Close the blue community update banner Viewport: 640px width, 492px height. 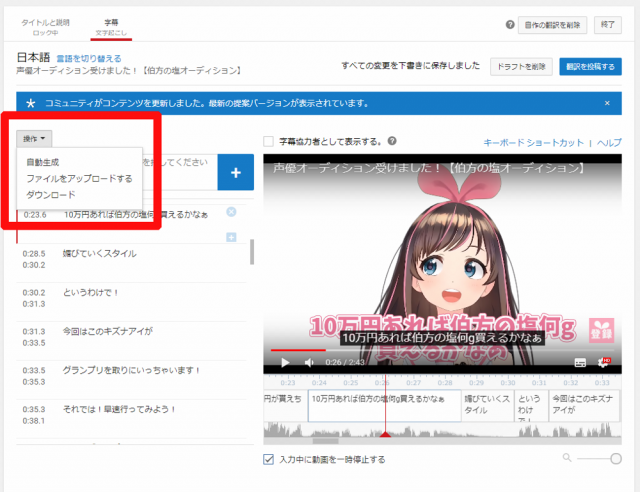pyautogui.click(x=607, y=103)
